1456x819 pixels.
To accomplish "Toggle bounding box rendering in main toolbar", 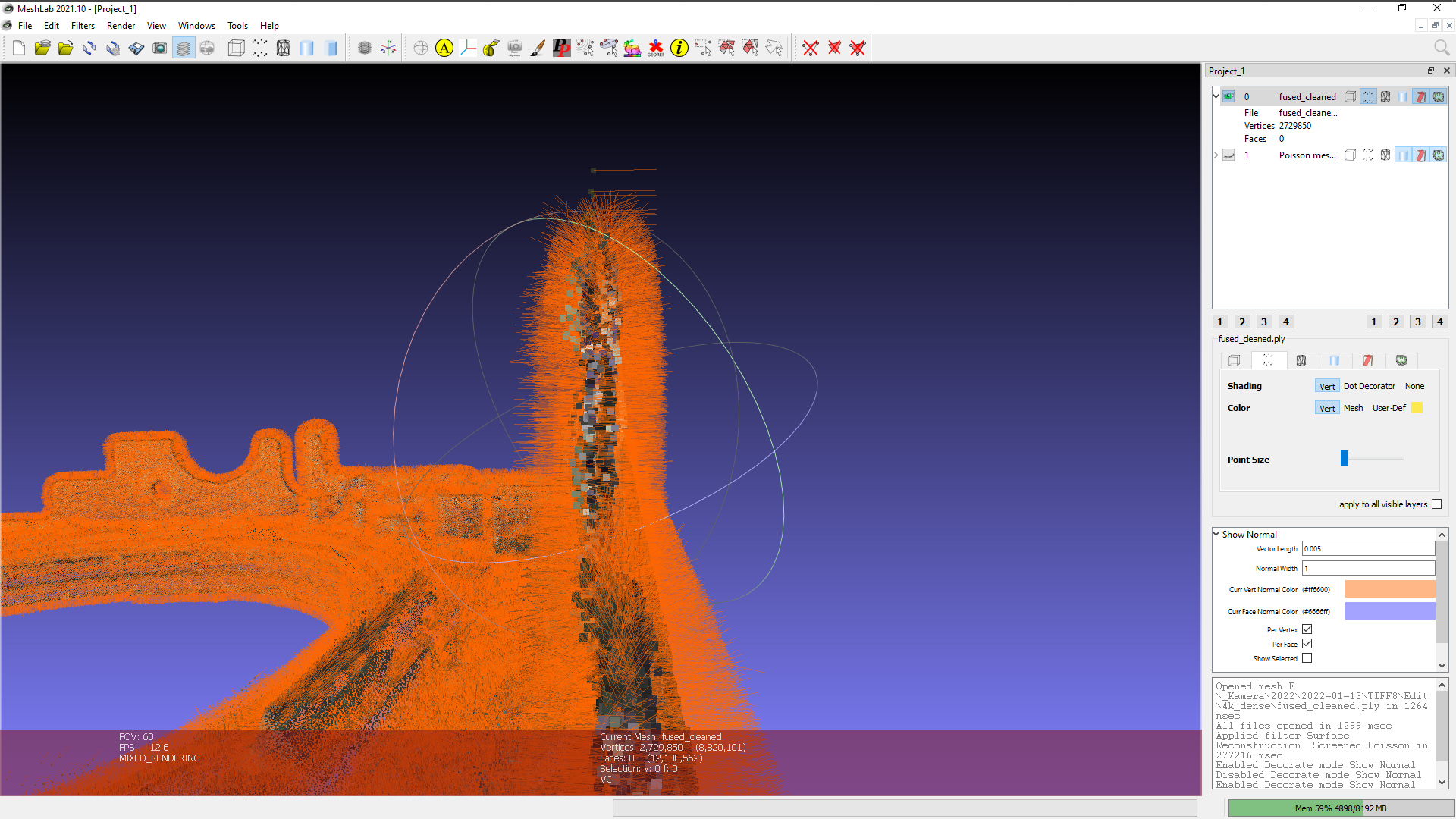I will tap(237, 49).
